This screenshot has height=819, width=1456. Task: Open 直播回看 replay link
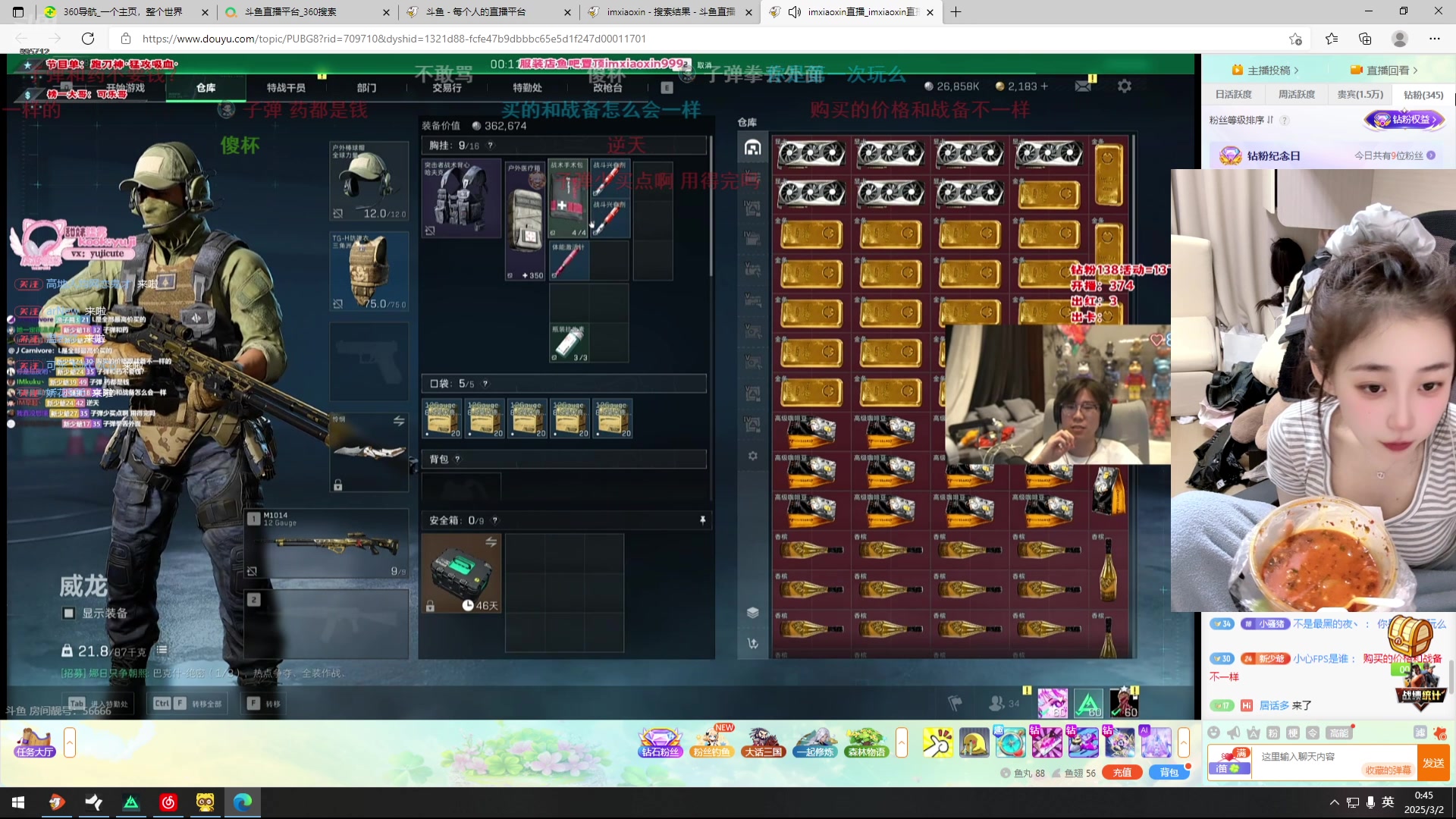click(1384, 70)
